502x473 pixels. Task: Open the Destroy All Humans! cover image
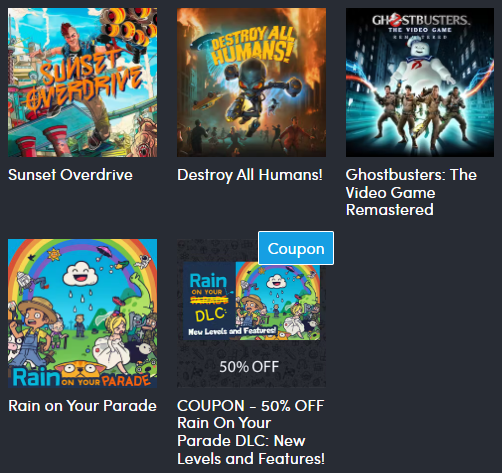click(251, 82)
